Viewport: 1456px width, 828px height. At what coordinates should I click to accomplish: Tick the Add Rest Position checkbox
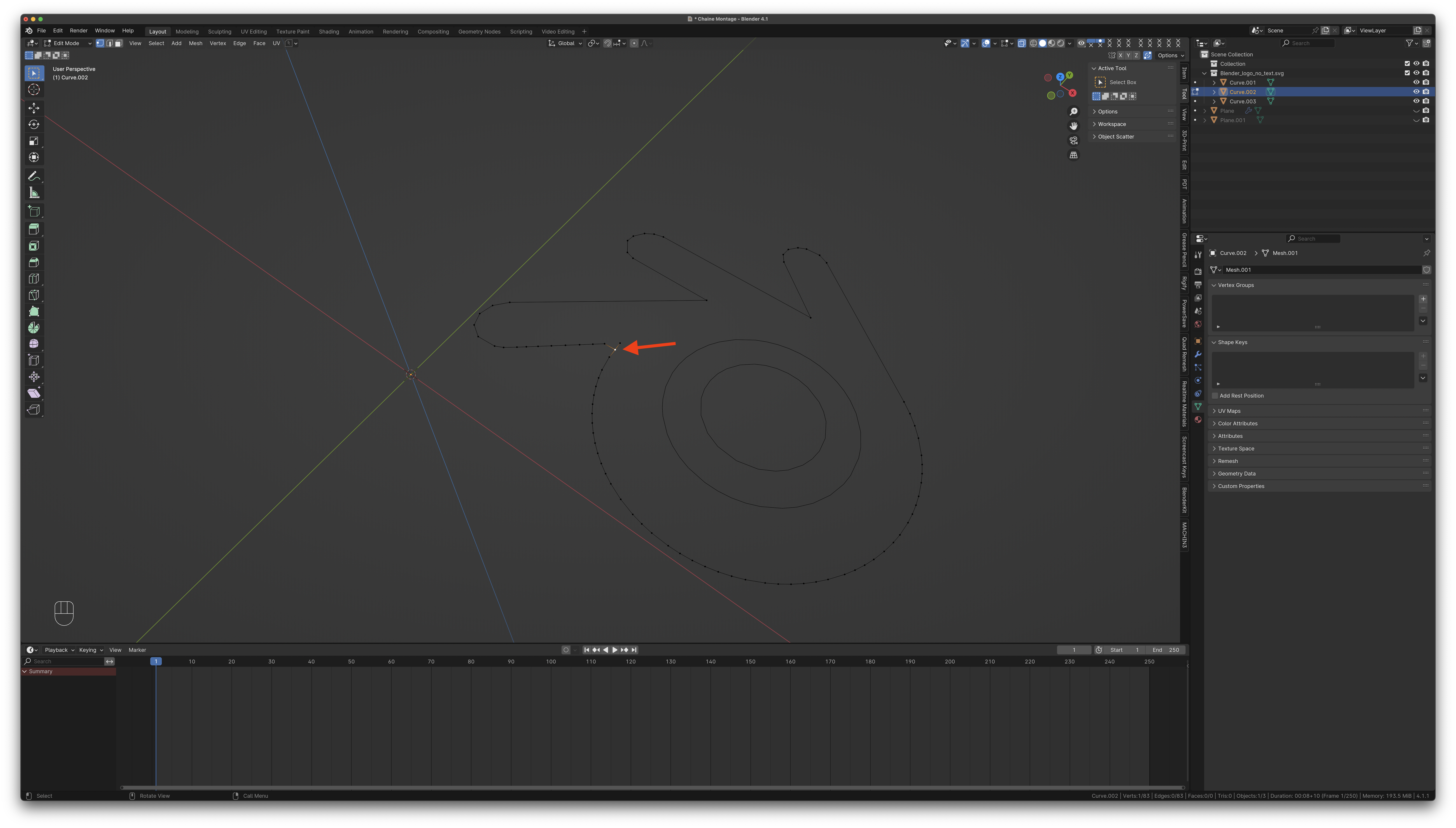(x=1215, y=396)
